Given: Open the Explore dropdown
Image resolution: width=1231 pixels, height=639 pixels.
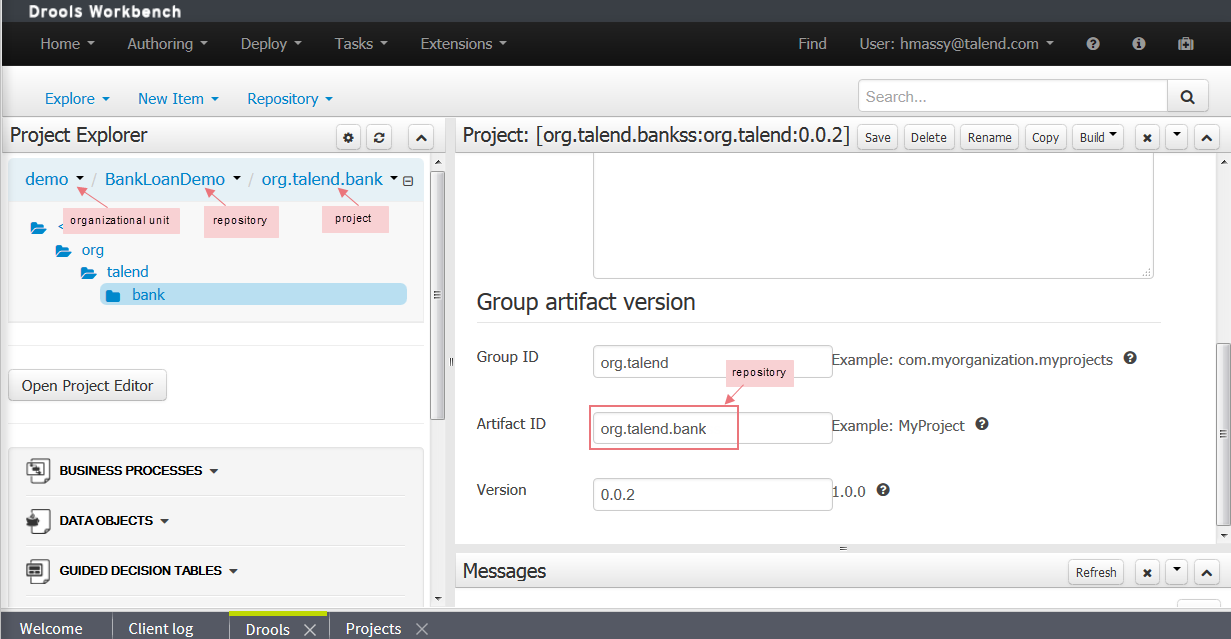Looking at the screenshot, I should [x=77, y=98].
